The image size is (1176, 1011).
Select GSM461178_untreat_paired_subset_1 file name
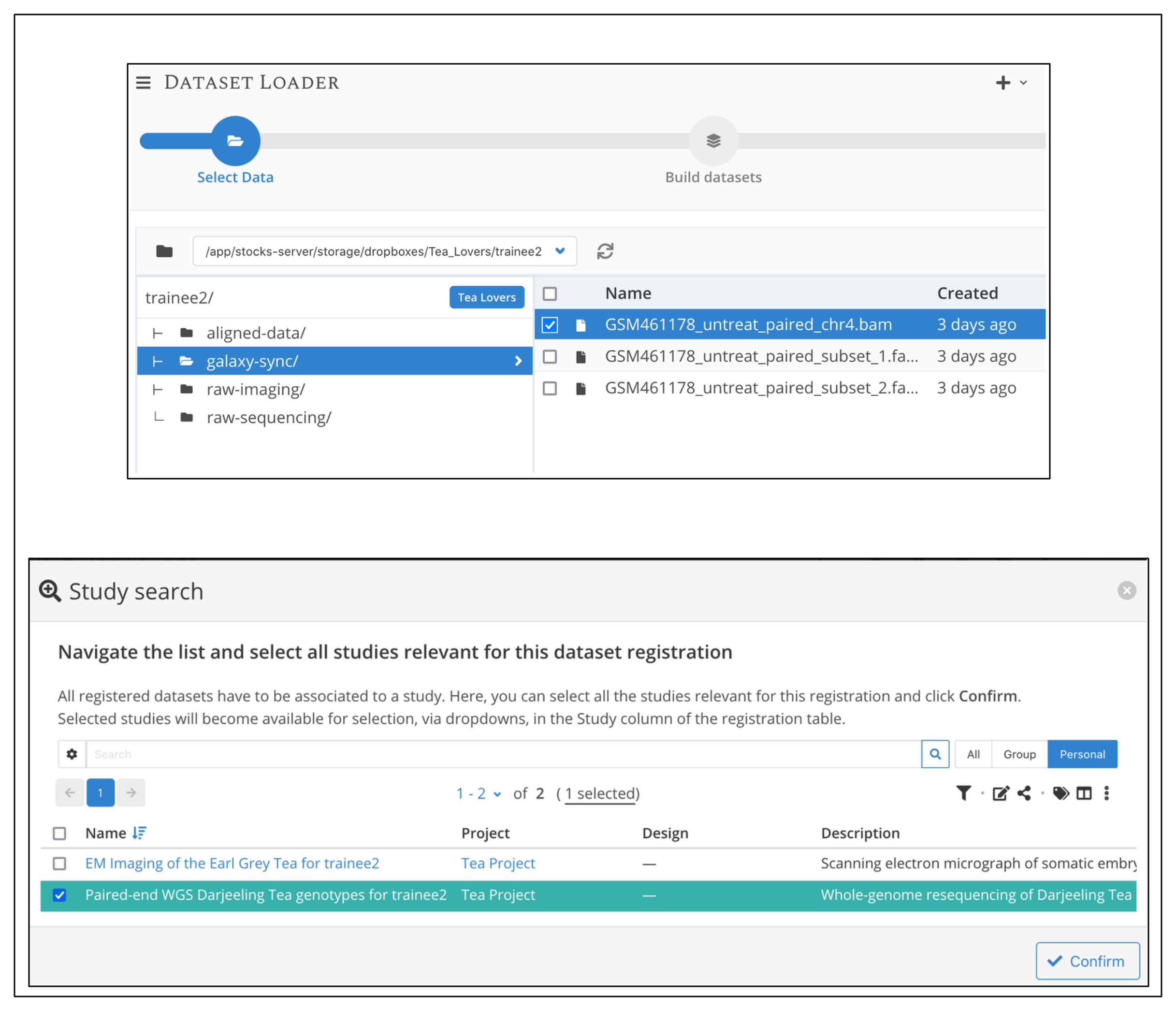click(x=762, y=356)
